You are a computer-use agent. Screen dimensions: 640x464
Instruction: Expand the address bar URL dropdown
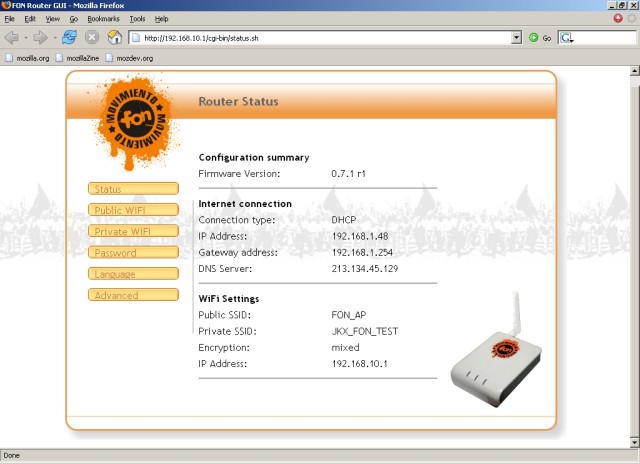point(517,37)
